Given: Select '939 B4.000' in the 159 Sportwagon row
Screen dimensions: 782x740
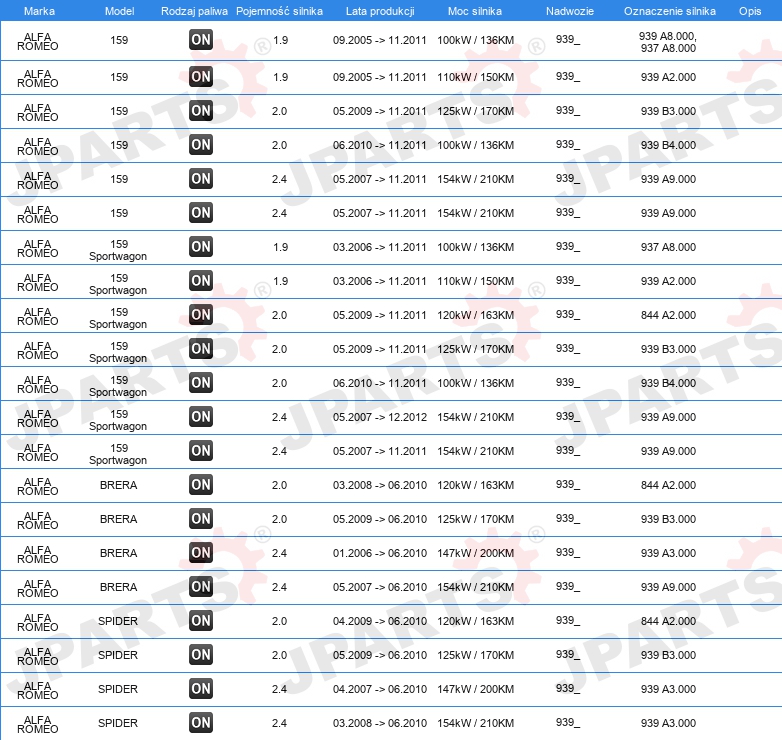Looking at the screenshot, I should [668, 383].
